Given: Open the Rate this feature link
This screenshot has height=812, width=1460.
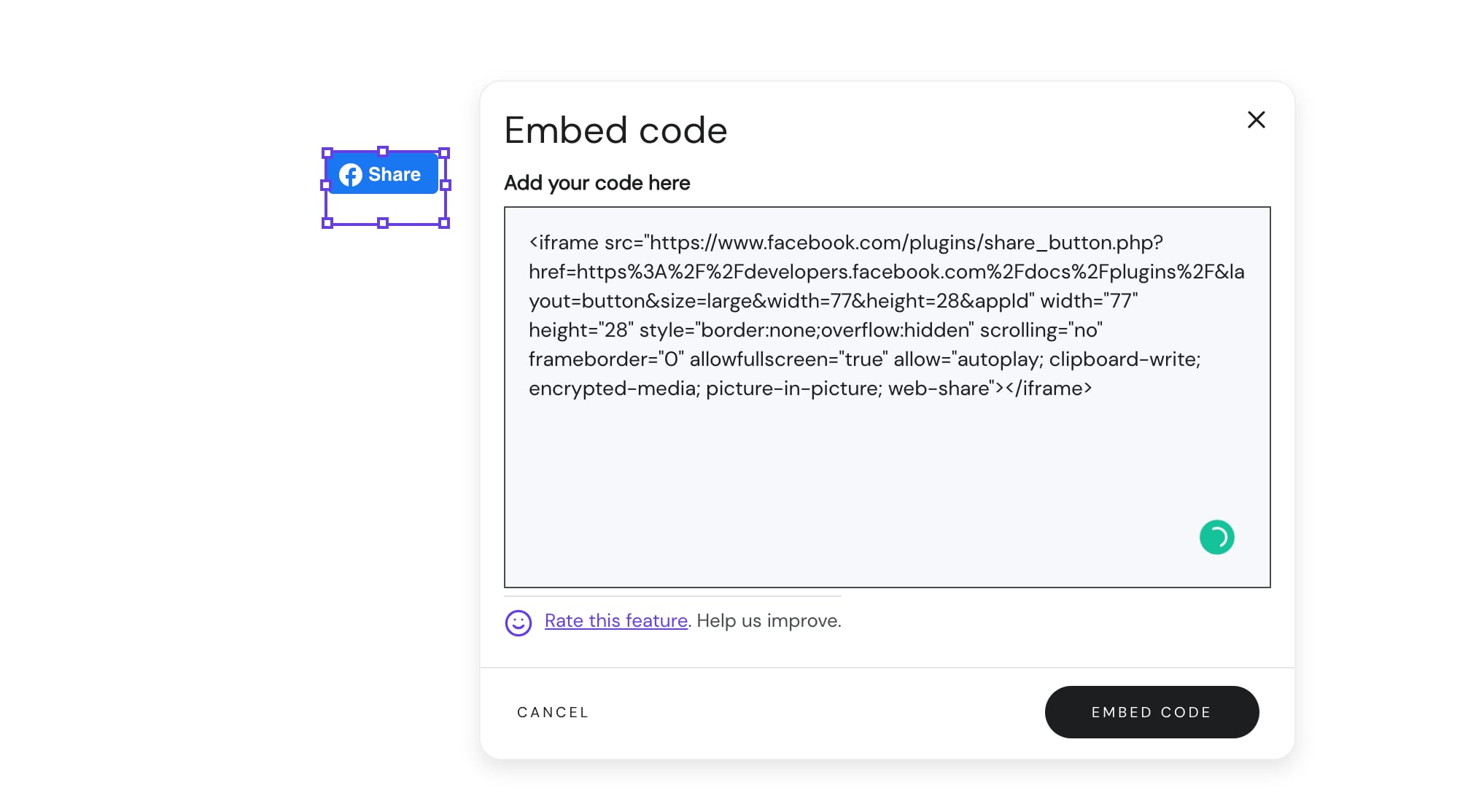Looking at the screenshot, I should tap(616, 620).
